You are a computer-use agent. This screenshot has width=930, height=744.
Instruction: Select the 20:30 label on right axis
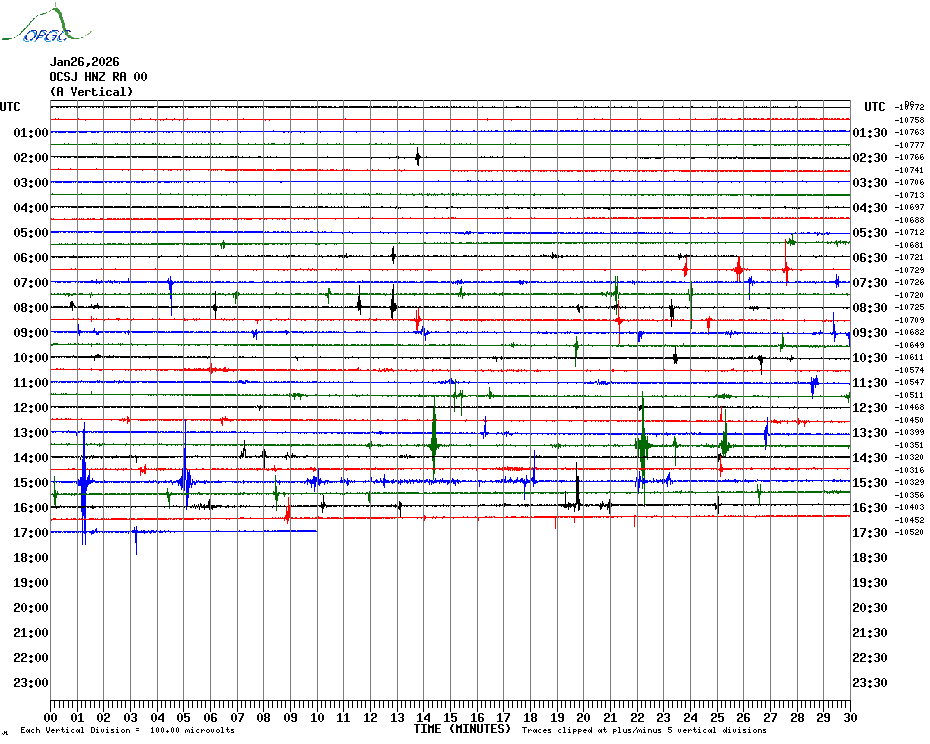click(x=868, y=608)
